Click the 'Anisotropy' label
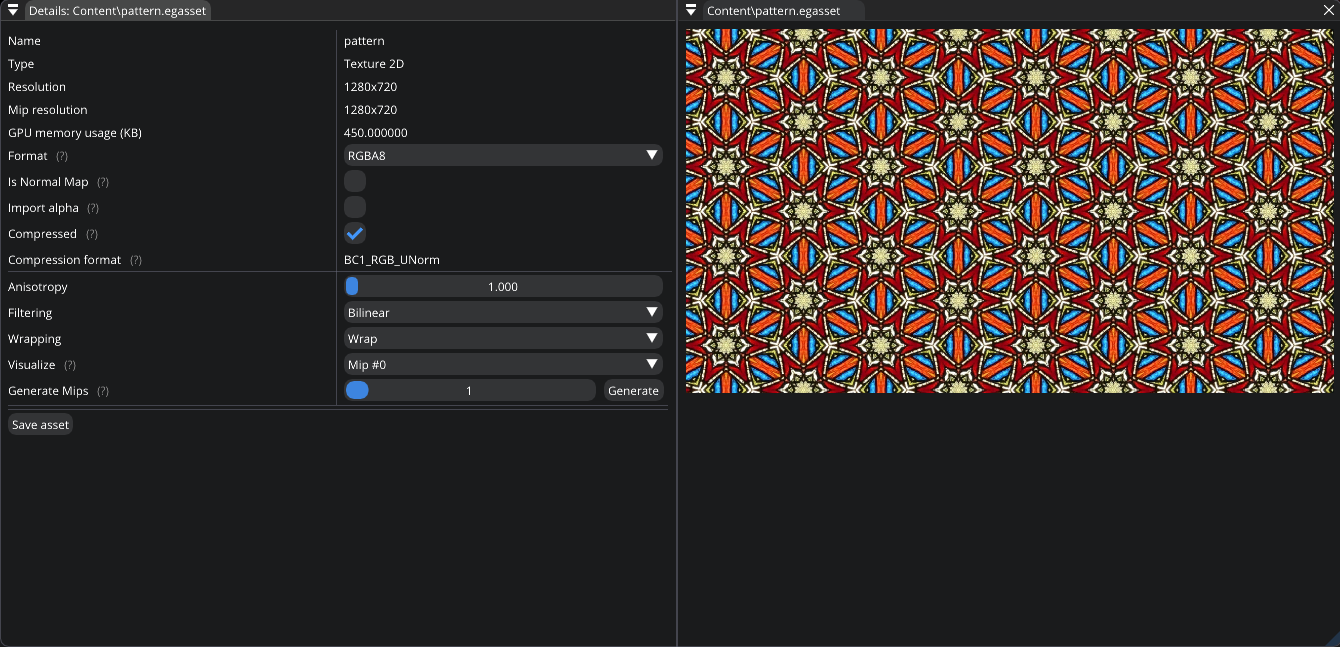Screen dimensions: 1340x647 [x=38, y=287]
